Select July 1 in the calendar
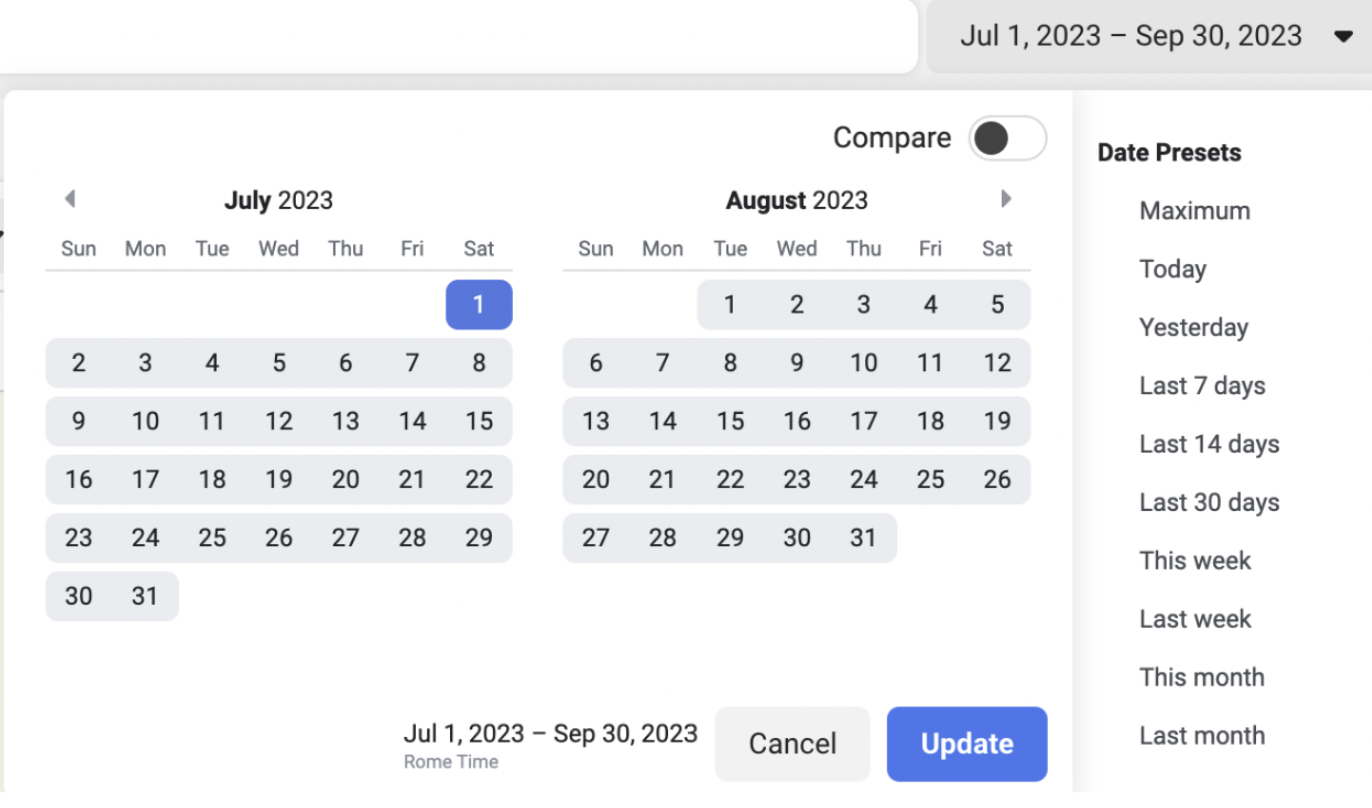This screenshot has width=1372, height=808. (479, 305)
